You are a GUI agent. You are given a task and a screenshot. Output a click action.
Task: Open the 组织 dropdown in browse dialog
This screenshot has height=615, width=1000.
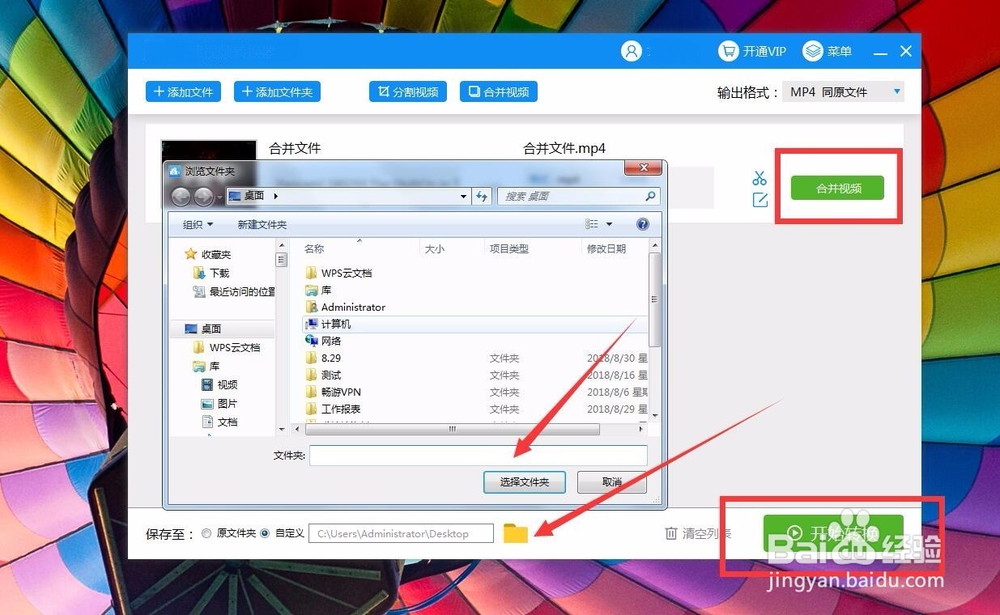point(198,224)
